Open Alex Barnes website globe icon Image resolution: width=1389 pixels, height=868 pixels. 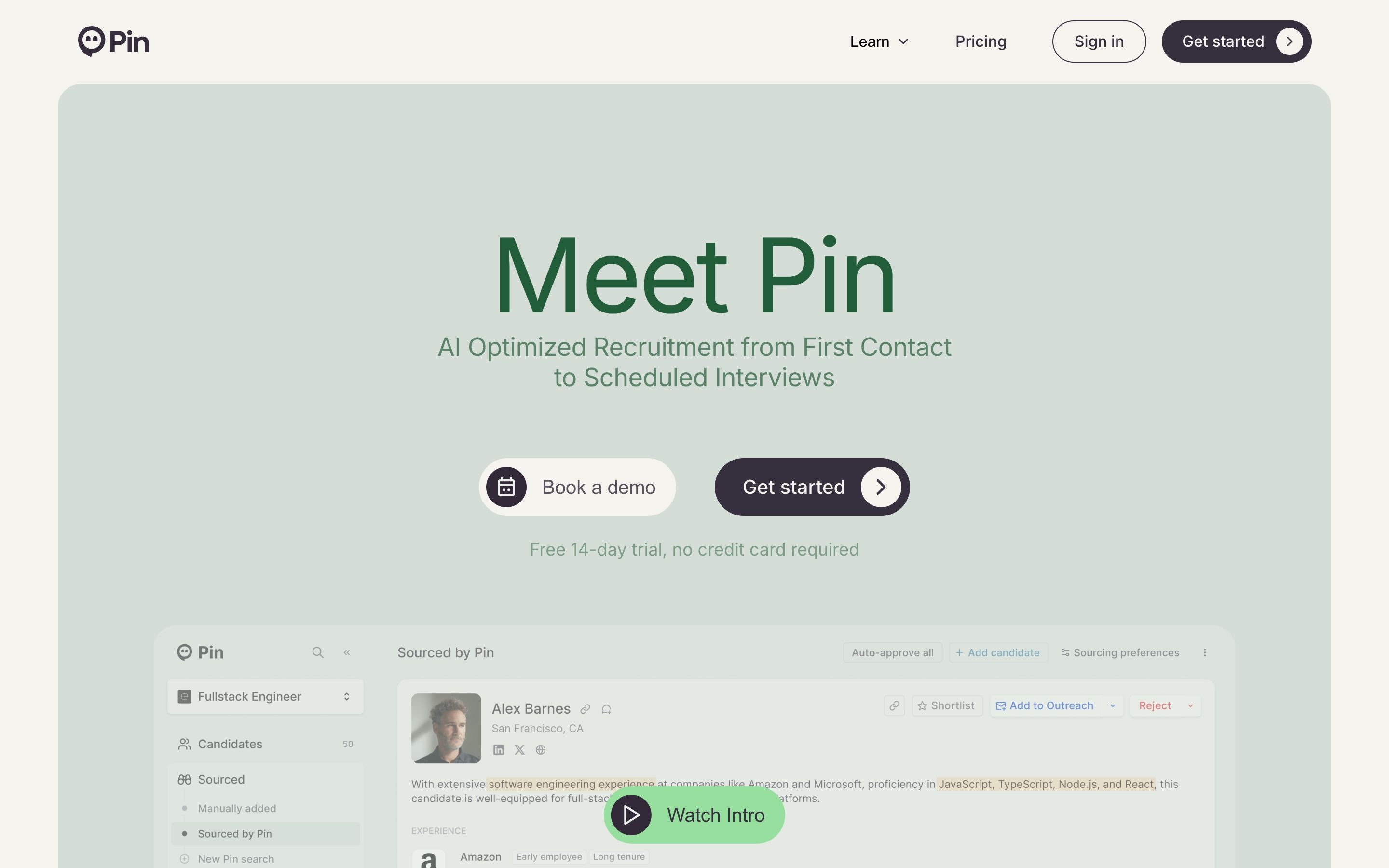541,750
